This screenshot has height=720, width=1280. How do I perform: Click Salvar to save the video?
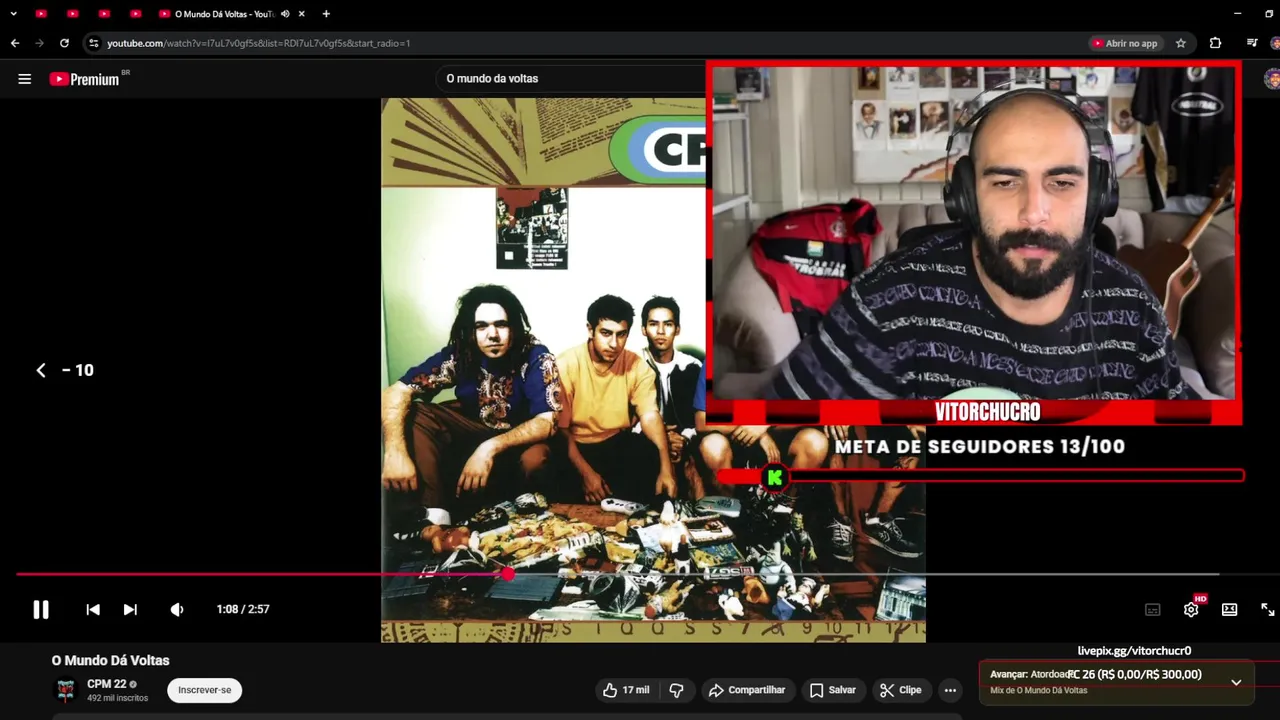click(832, 690)
